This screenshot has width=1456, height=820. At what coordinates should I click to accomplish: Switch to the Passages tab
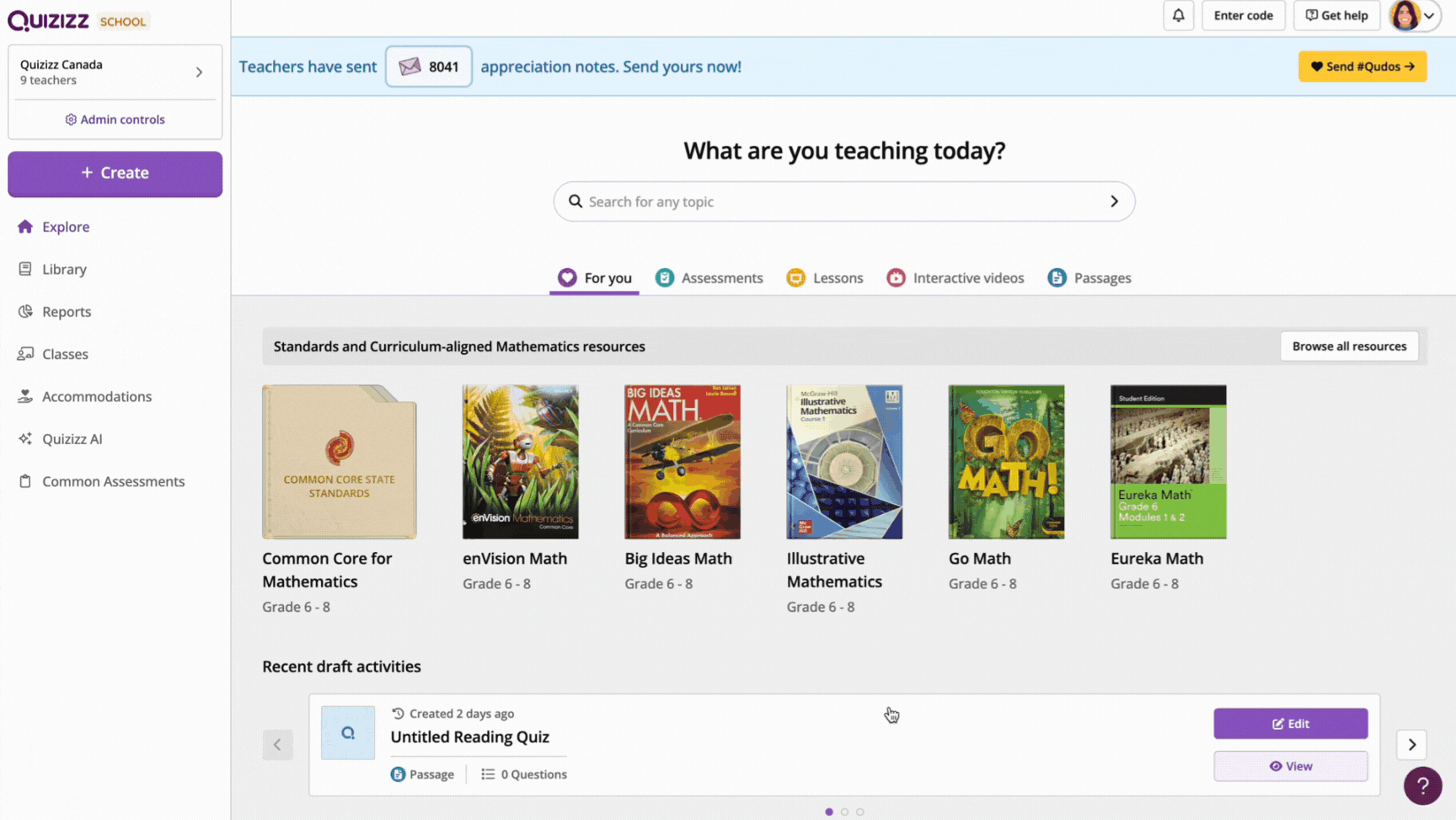(1089, 278)
